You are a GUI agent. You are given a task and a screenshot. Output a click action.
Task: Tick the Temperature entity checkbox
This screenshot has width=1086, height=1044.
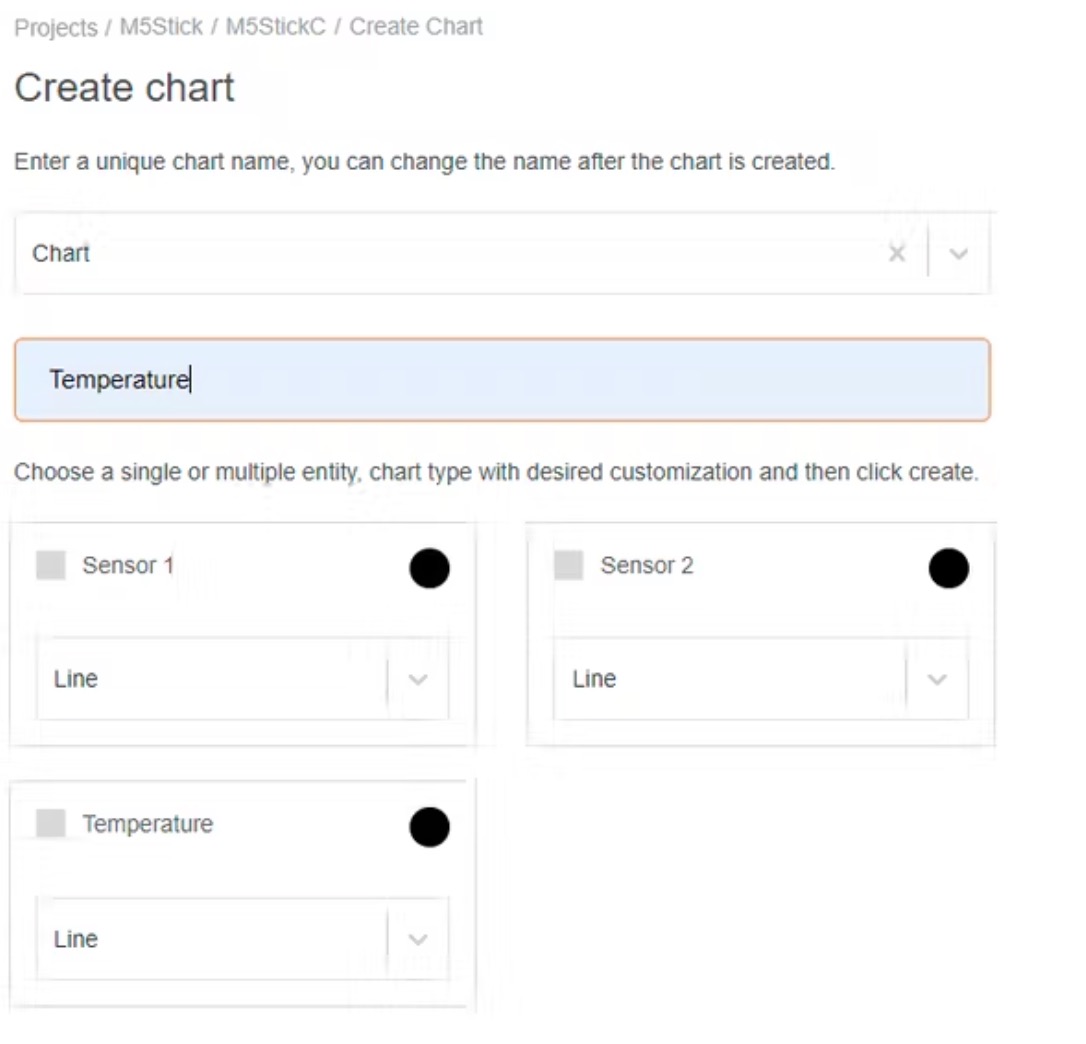click(x=51, y=825)
